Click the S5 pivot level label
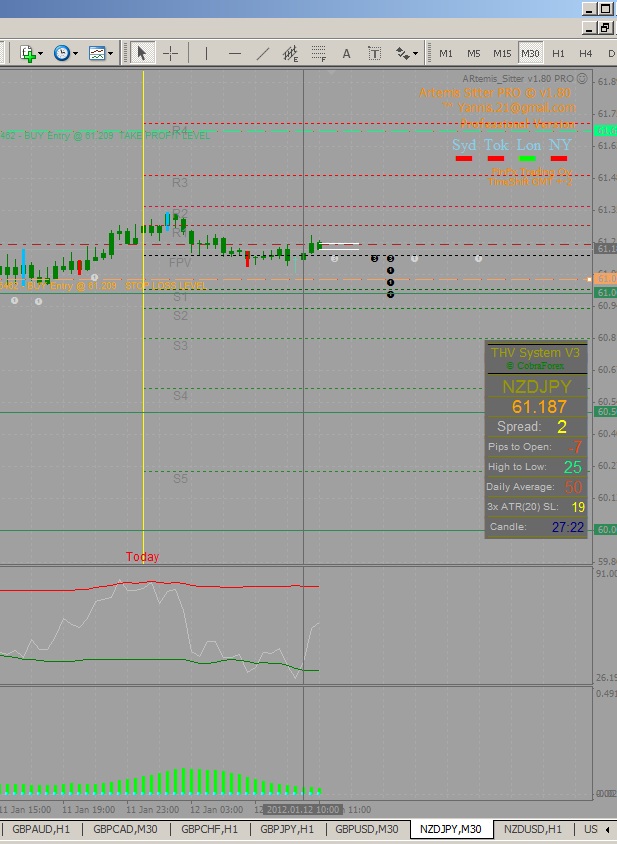 click(x=180, y=479)
